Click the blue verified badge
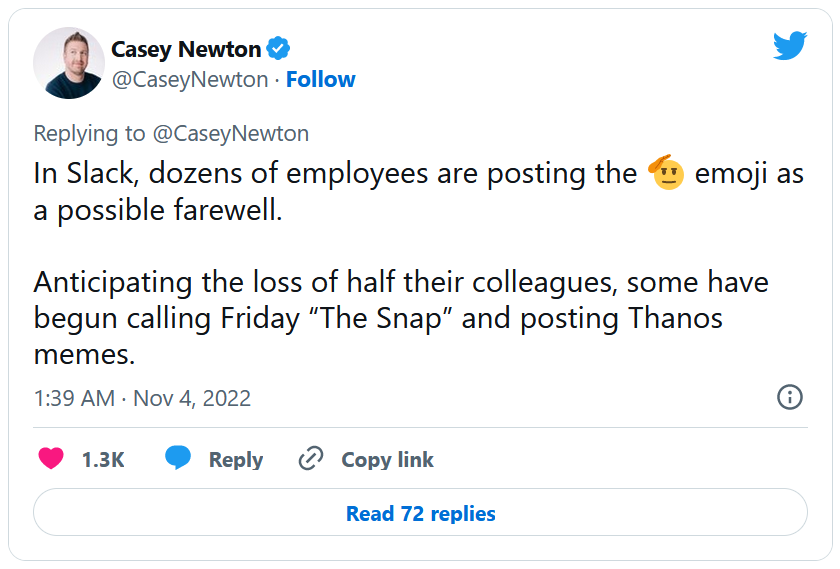The height and width of the screenshot is (569, 840). point(279,48)
